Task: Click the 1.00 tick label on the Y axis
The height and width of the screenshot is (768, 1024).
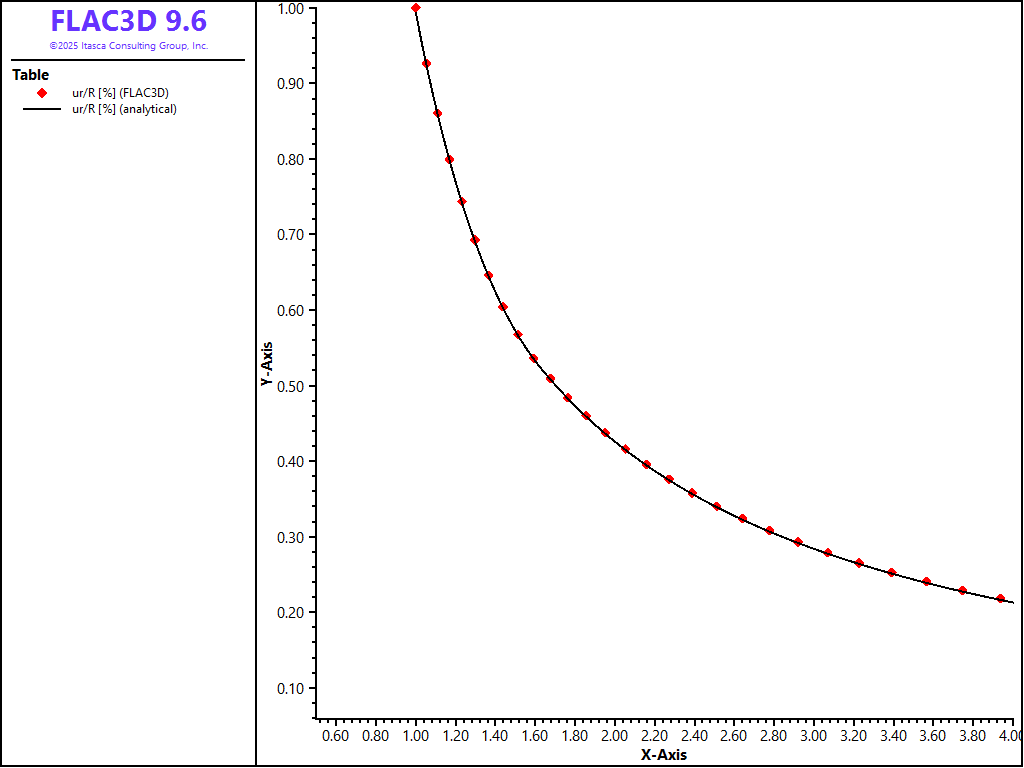Action: point(290,8)
